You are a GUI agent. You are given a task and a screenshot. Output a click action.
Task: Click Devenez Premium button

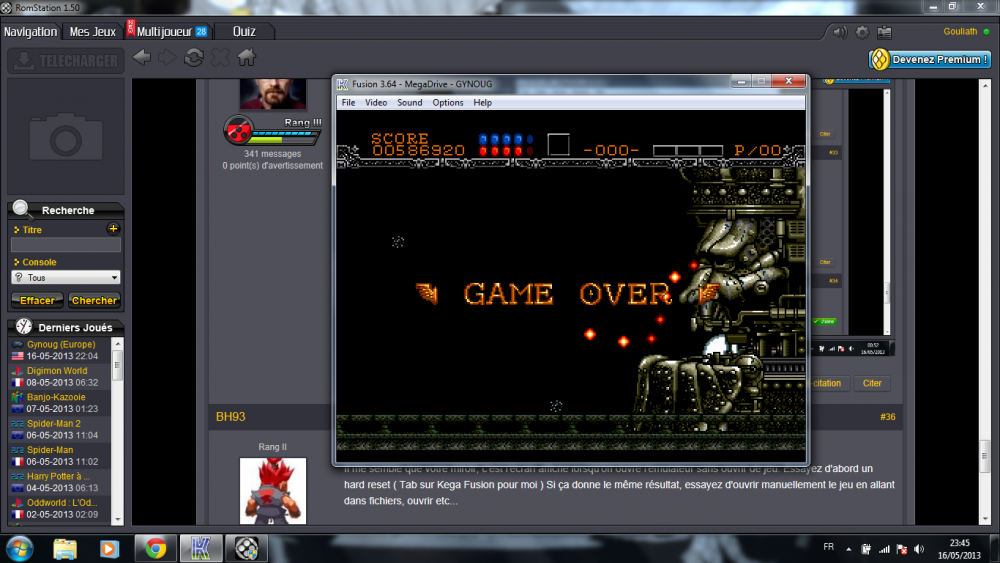click(x=930, y=59)
